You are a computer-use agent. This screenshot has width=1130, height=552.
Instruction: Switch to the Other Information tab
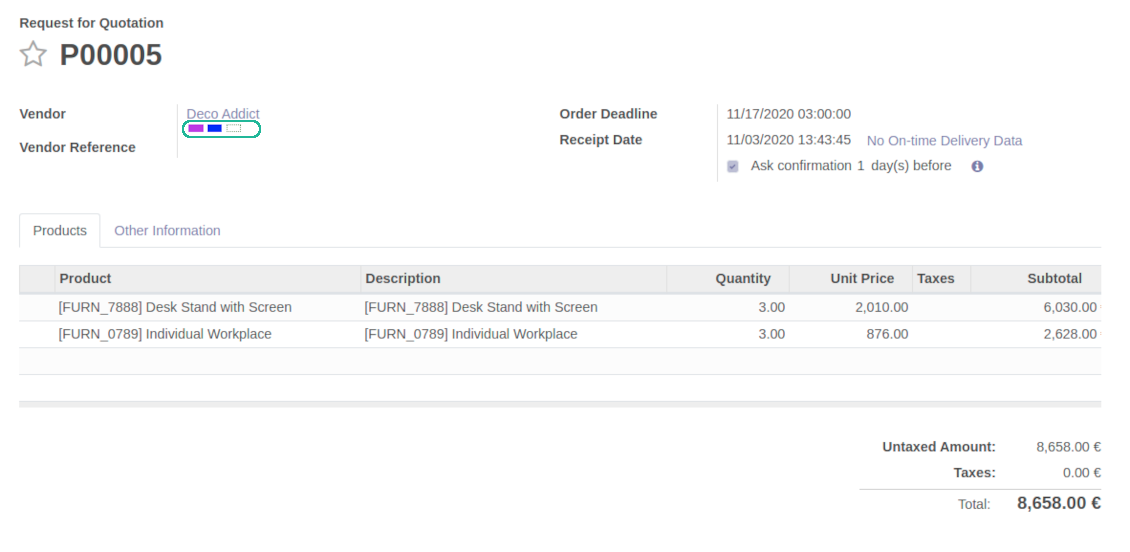point(167,231)
